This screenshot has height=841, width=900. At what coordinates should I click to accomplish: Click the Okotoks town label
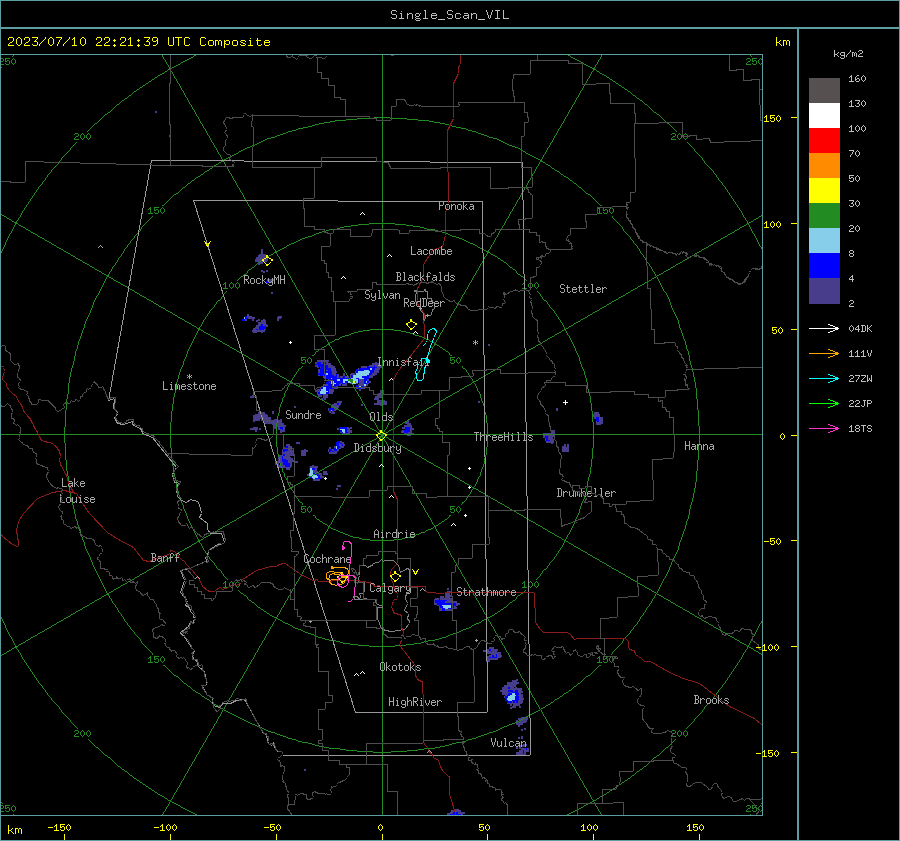point(400,668)
